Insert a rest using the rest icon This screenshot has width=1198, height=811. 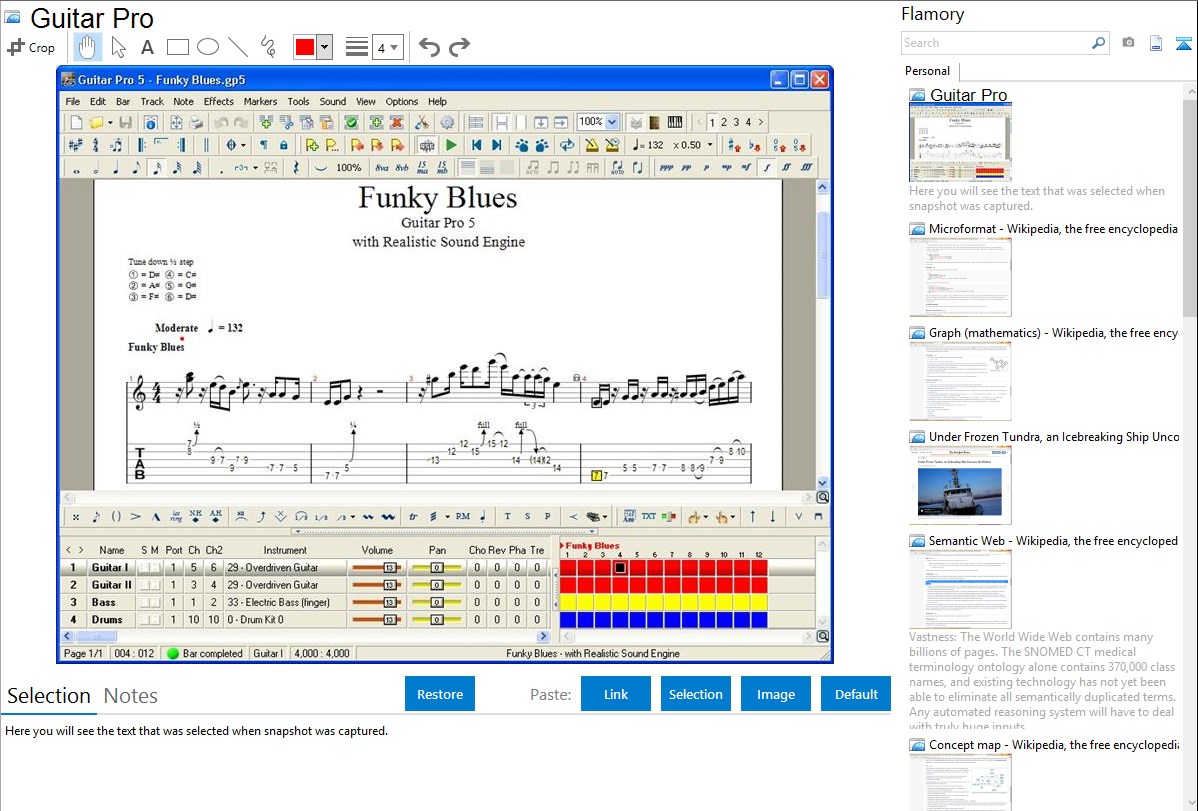point(296,168)
